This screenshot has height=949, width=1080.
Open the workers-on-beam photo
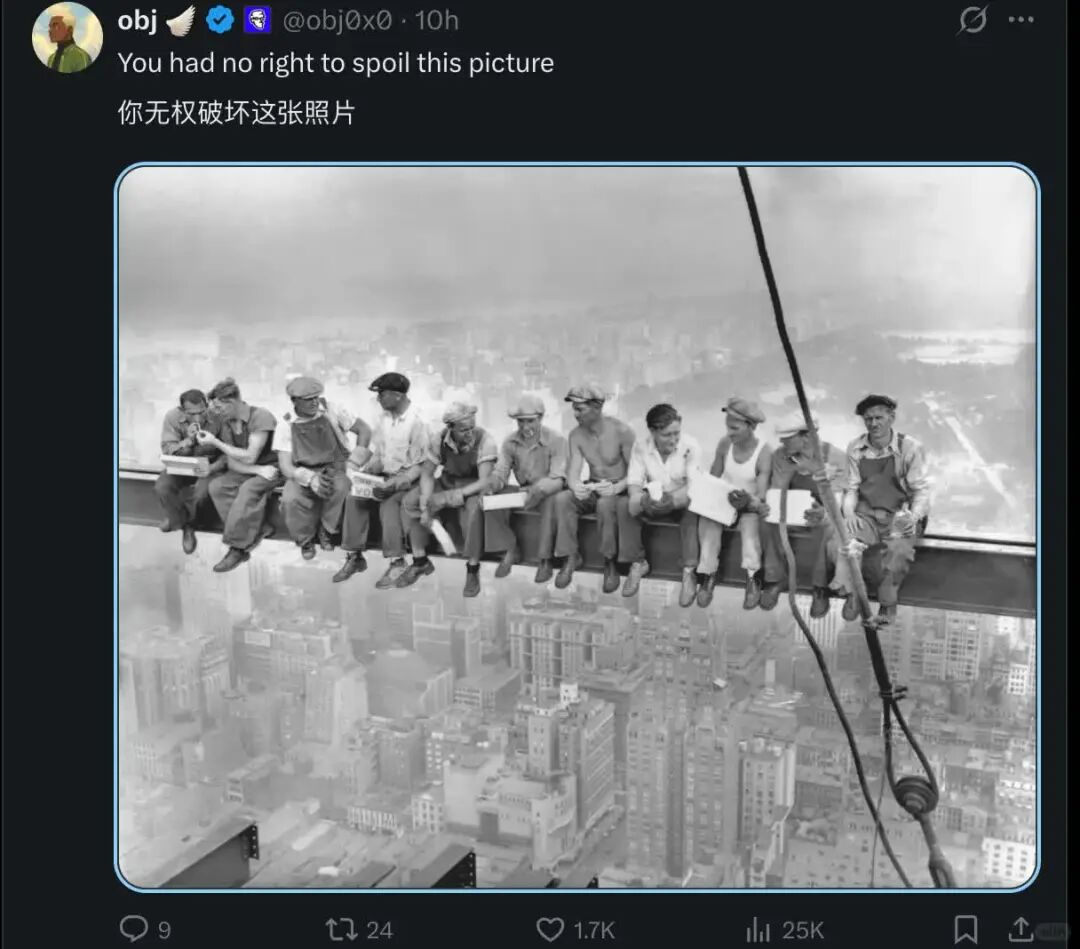point(577,525)
